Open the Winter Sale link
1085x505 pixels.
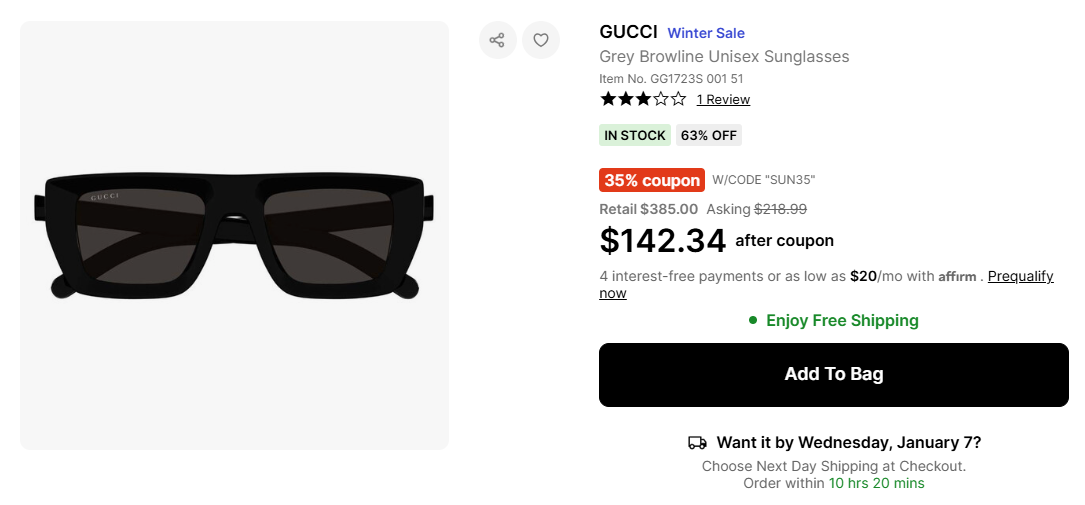tap(706, 33)
